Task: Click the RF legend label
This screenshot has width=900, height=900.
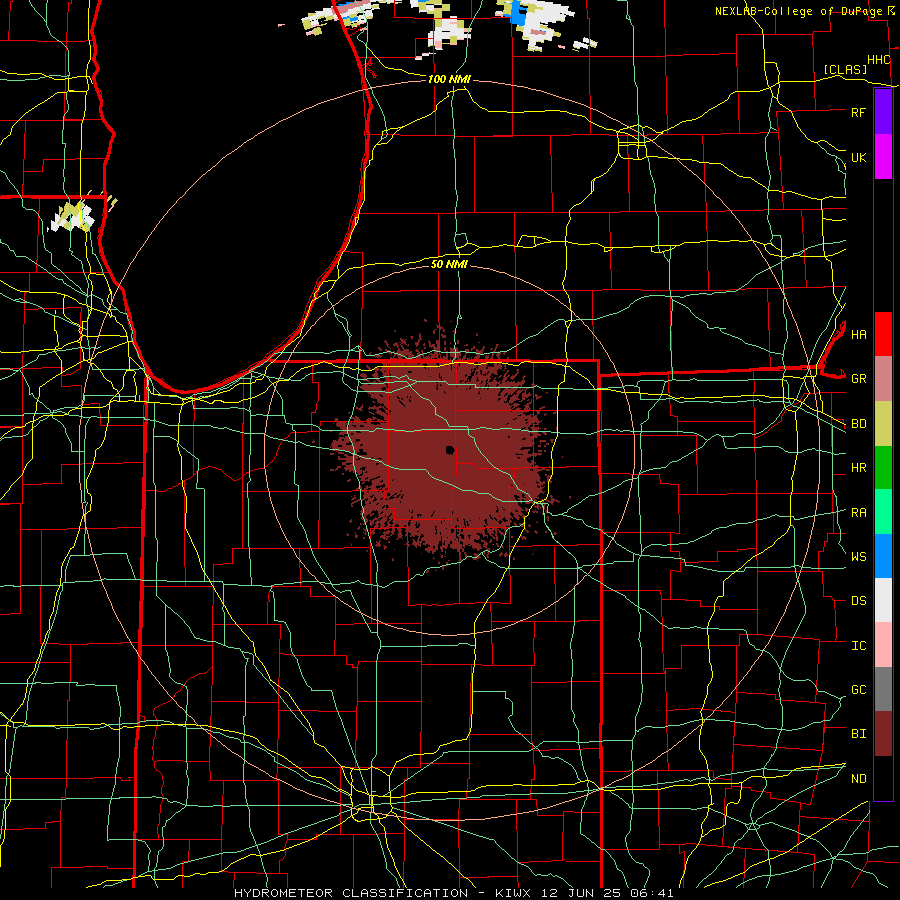Action: pyautogui.click(x=858, y=112)
